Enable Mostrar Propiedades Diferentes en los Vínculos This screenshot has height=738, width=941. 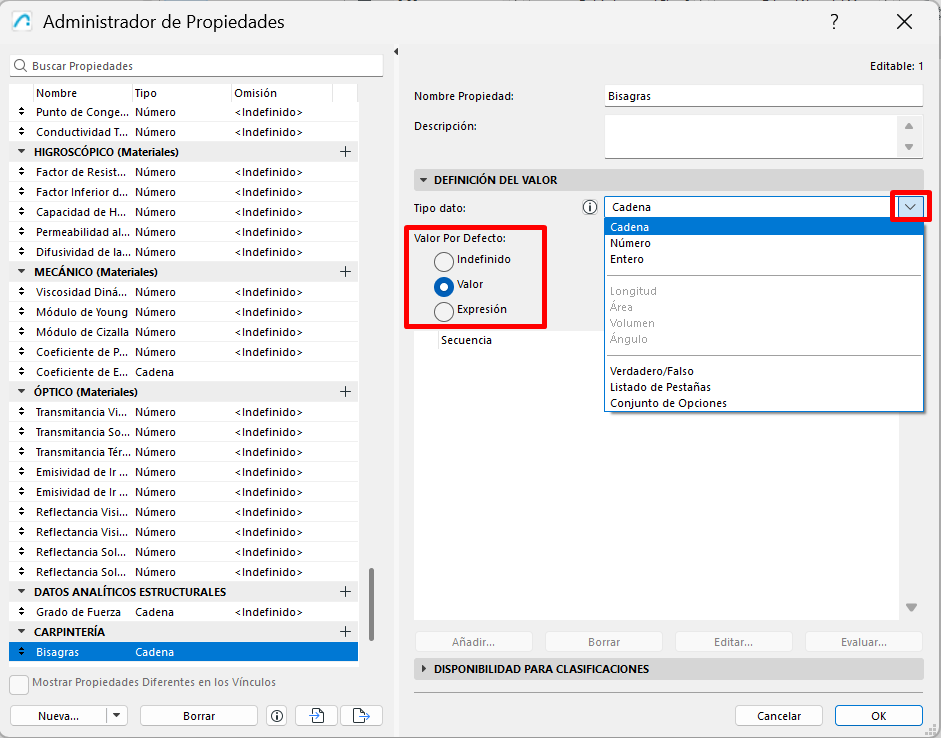coord(19,684)
